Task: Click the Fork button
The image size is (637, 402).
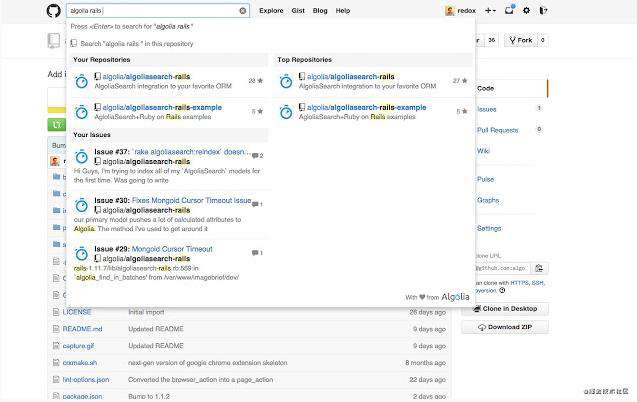Action: point(520,40)
